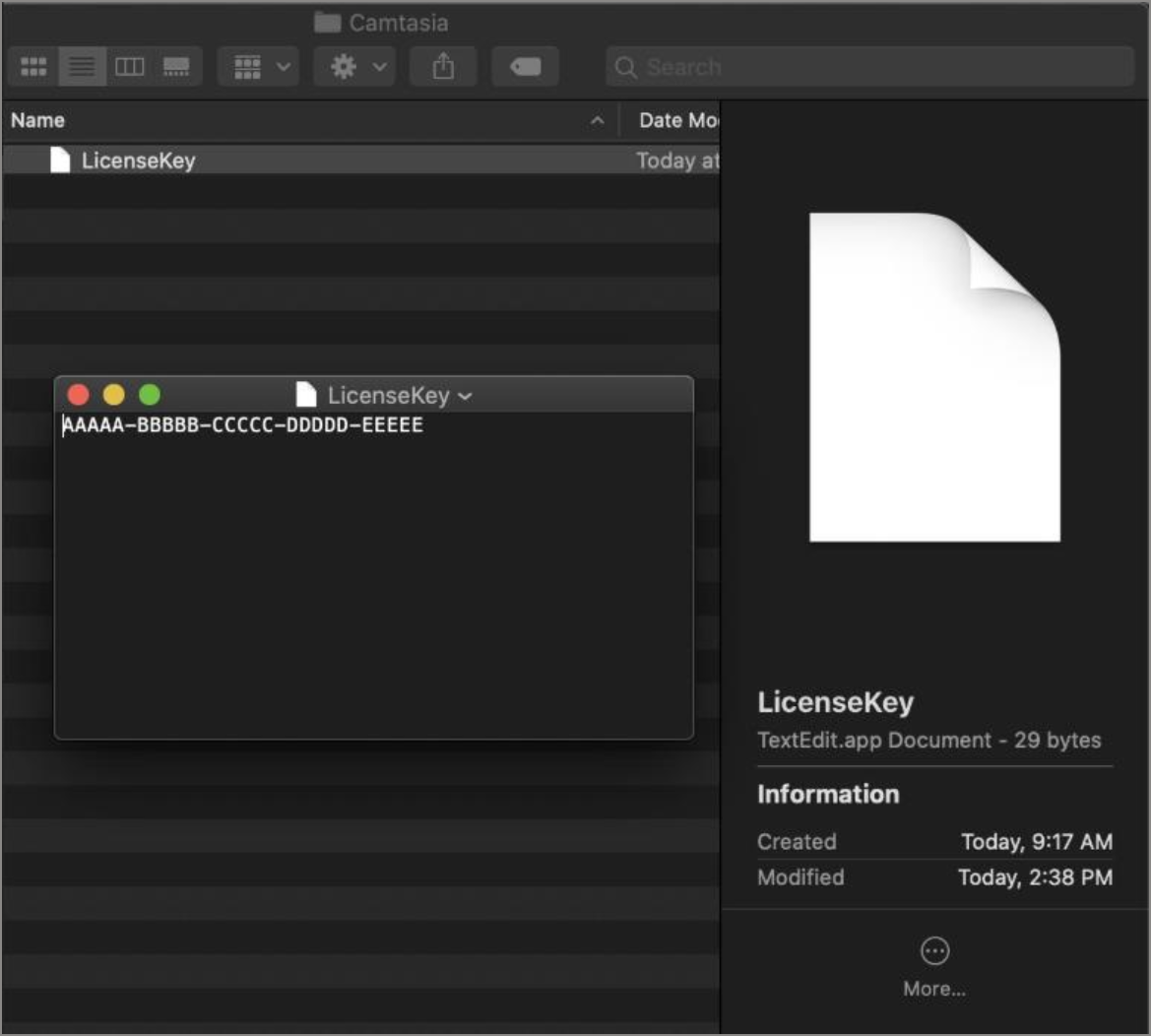The image size is (1151, 1036).
Task: Open the action gear menu
Action: tap(354, 66)
